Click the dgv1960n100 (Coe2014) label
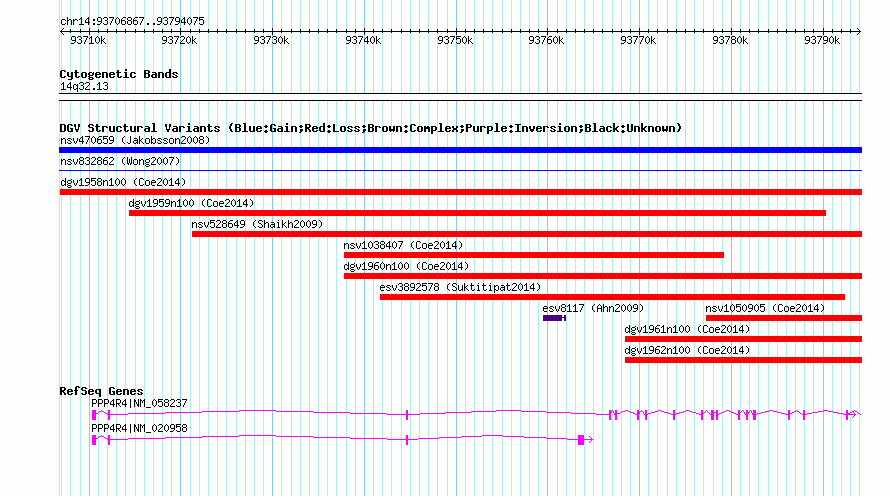Image resolution: width=890 pixels, height=496 pixels. (x=406, y=266)
